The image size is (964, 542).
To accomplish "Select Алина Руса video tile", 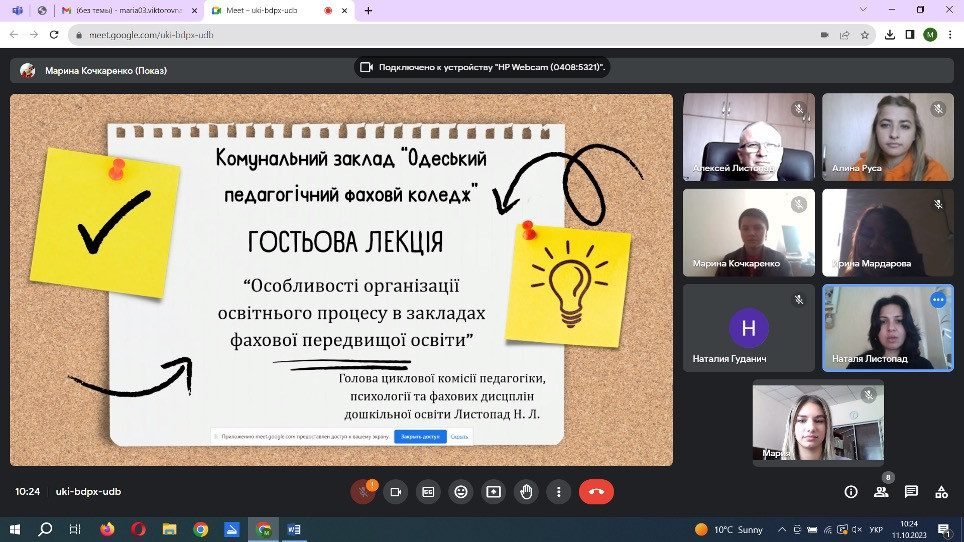I will click(x=888, y=136).
